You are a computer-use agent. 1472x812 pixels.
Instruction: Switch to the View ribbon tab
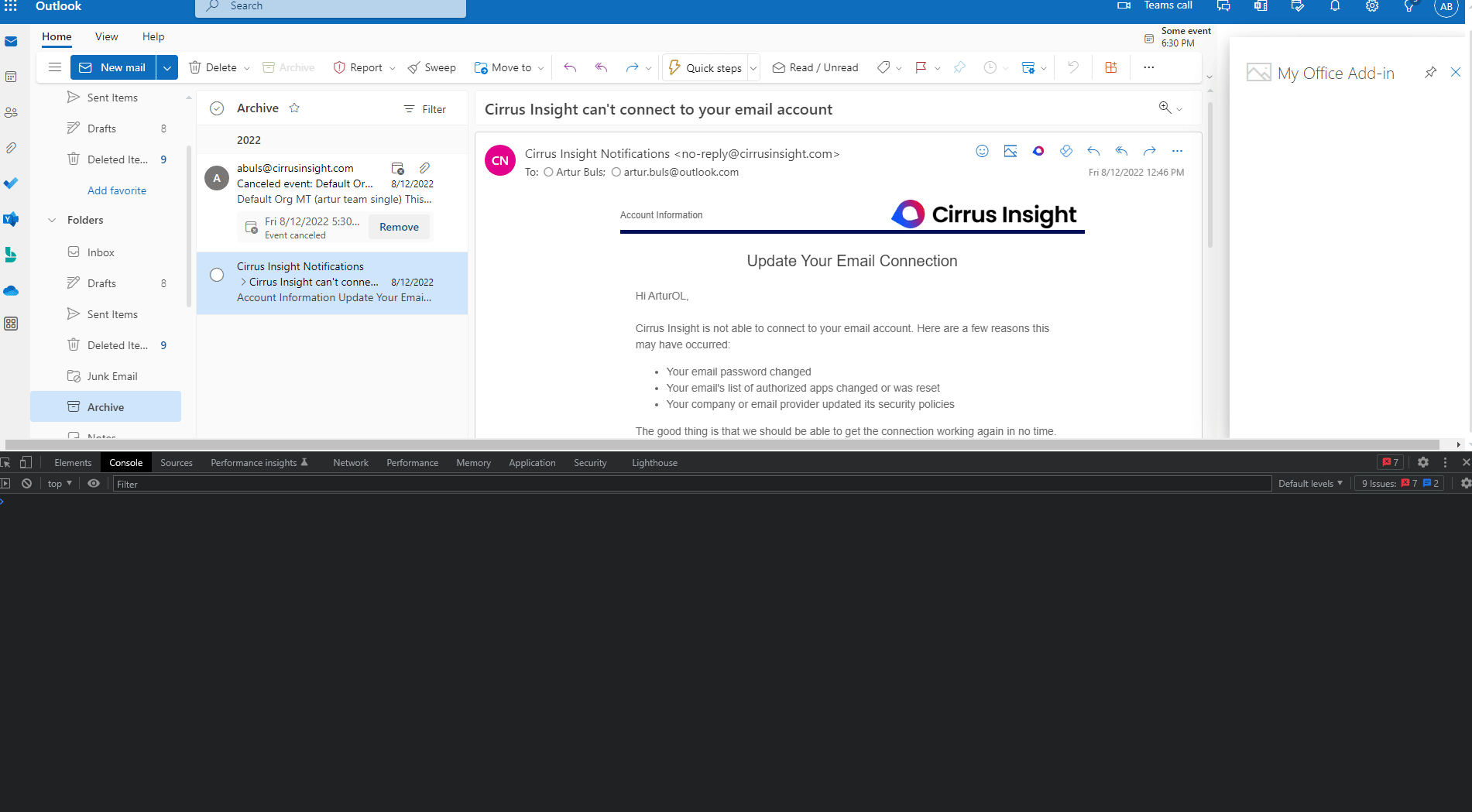(x=107, y=36)
